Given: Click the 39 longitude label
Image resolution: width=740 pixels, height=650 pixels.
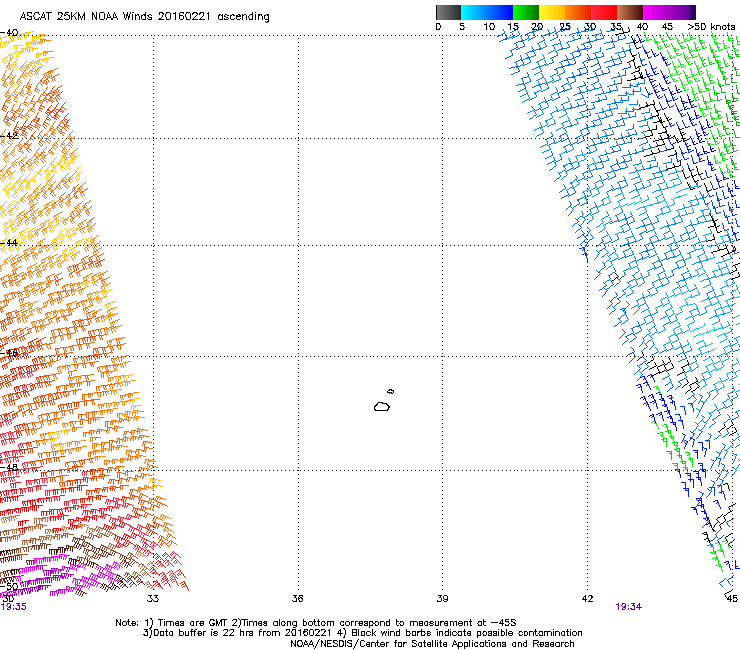Looking at the screenshot, I should 442,599.
